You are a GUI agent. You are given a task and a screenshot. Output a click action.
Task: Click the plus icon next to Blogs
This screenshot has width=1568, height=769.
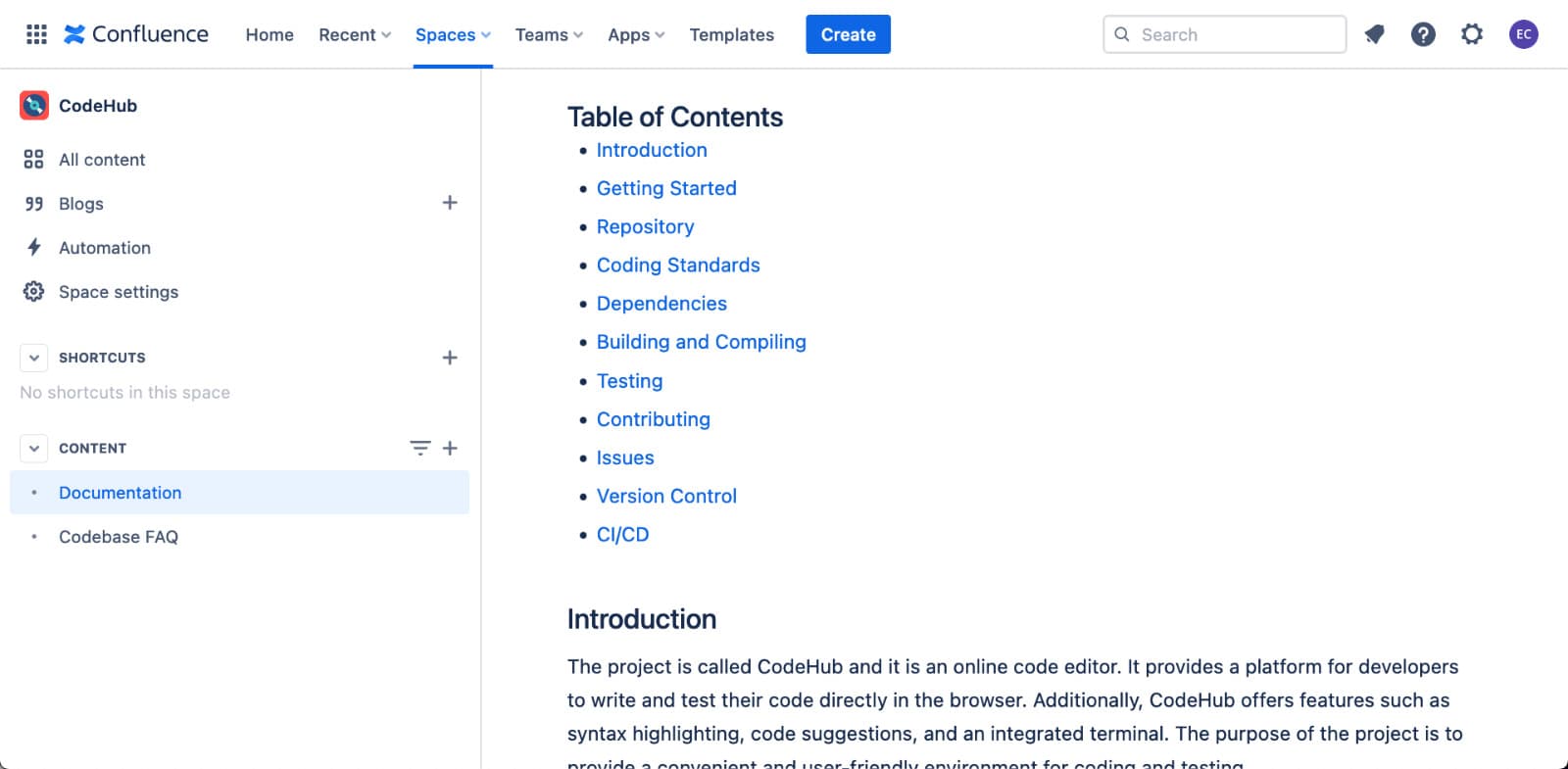pyautogui.click(x=450, y=203)
